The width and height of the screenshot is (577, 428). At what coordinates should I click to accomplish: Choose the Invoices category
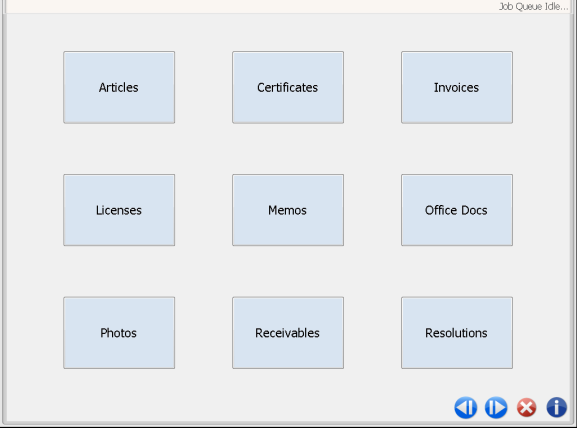click(x=457, y=87)
